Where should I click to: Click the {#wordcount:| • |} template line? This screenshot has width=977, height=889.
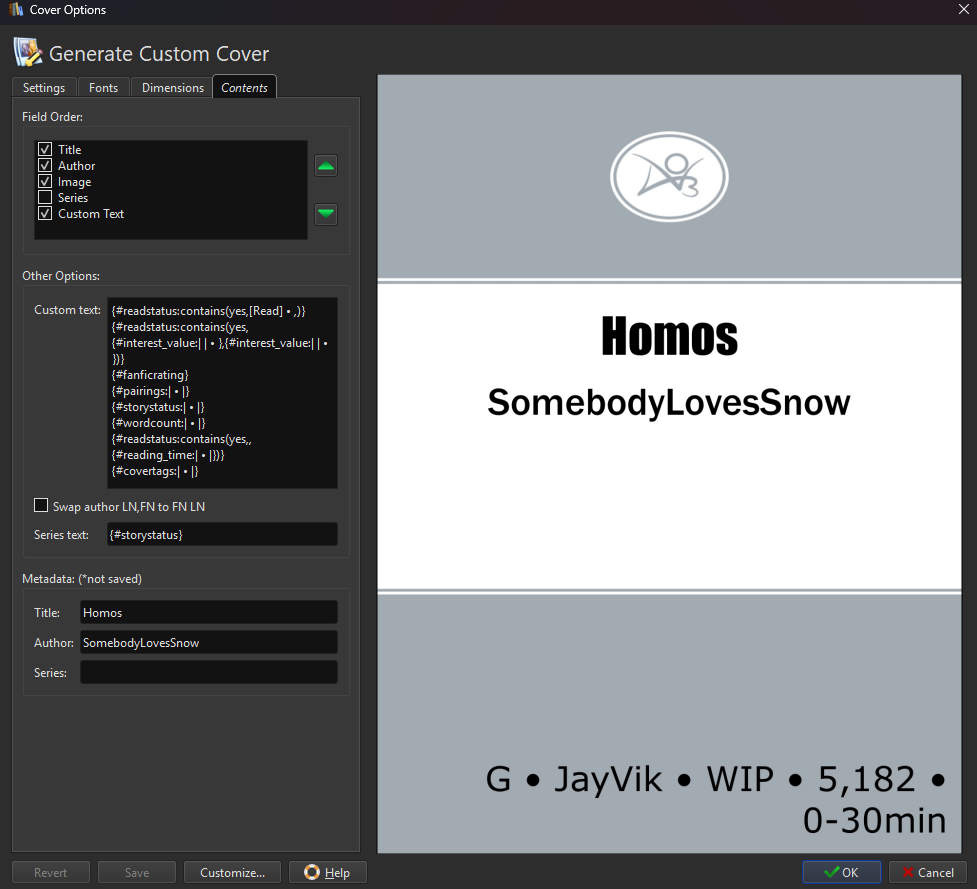(158, 423)
